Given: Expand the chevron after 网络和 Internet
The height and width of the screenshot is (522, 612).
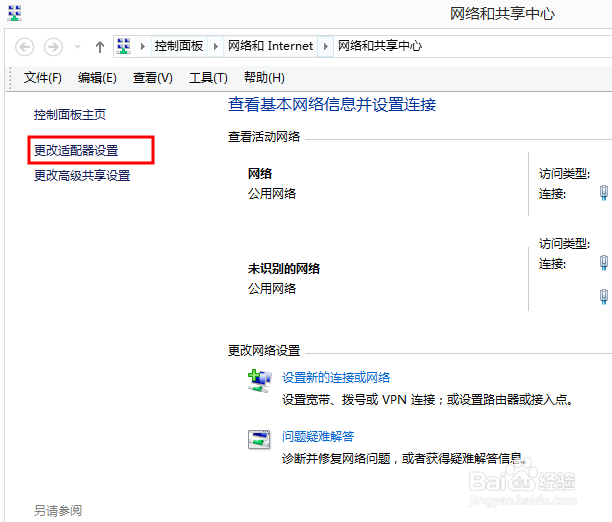Looking at the screenshot, I should (x=326, y=46).
